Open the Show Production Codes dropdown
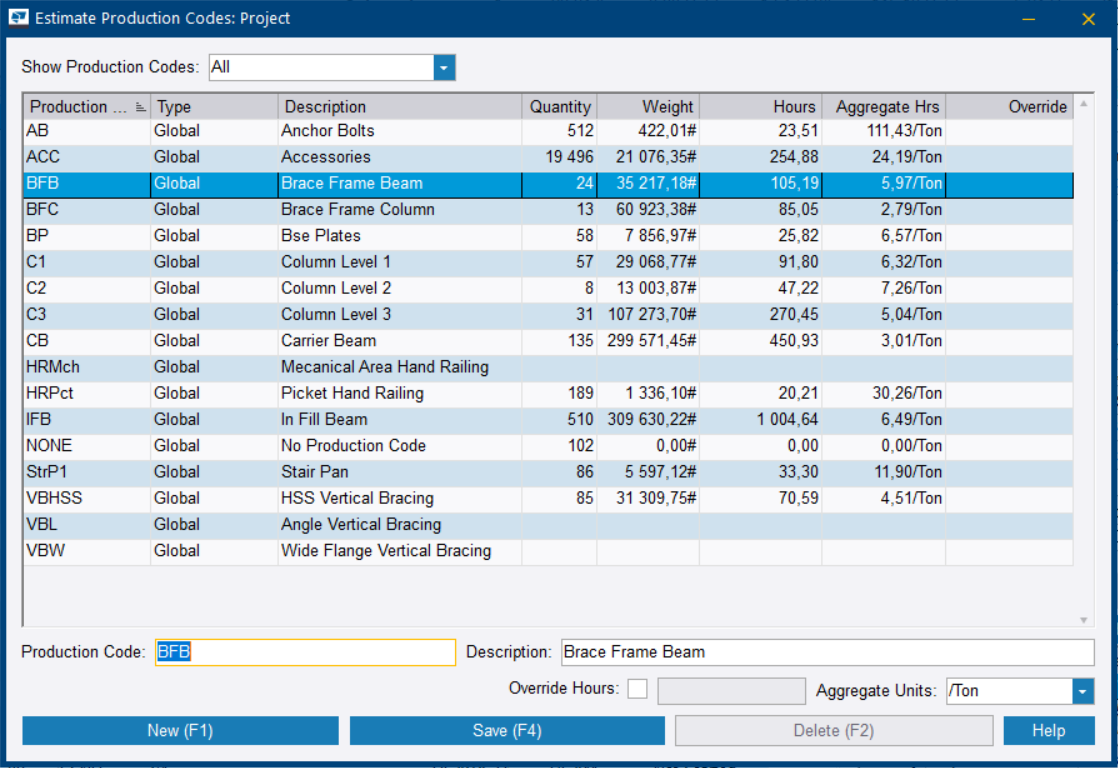The image size is (1118, 768). (444, 67)
